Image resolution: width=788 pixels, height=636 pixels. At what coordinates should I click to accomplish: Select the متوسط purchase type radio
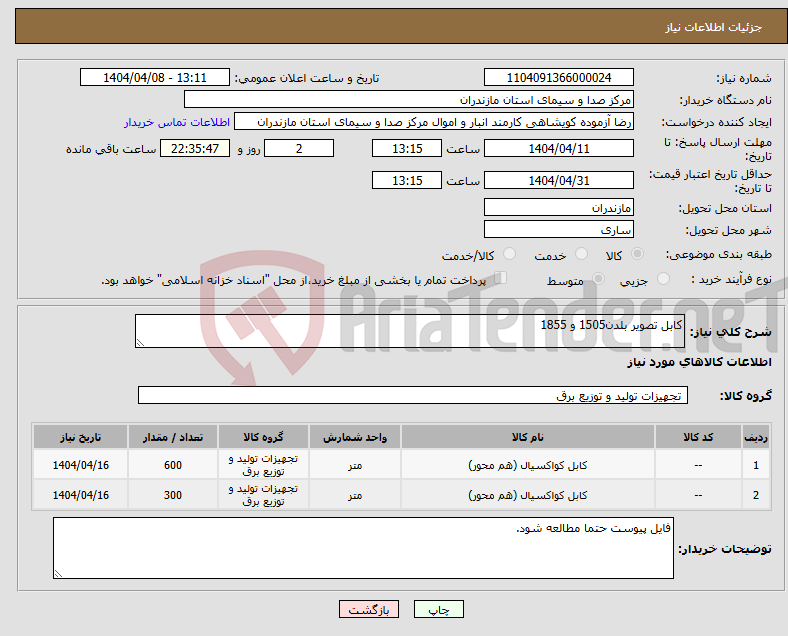point(598,279)
